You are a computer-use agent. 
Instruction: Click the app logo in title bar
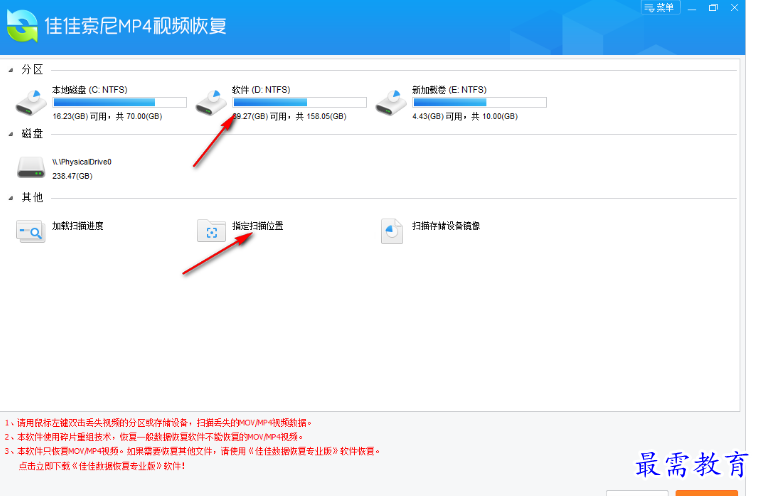tap(22, 26)
